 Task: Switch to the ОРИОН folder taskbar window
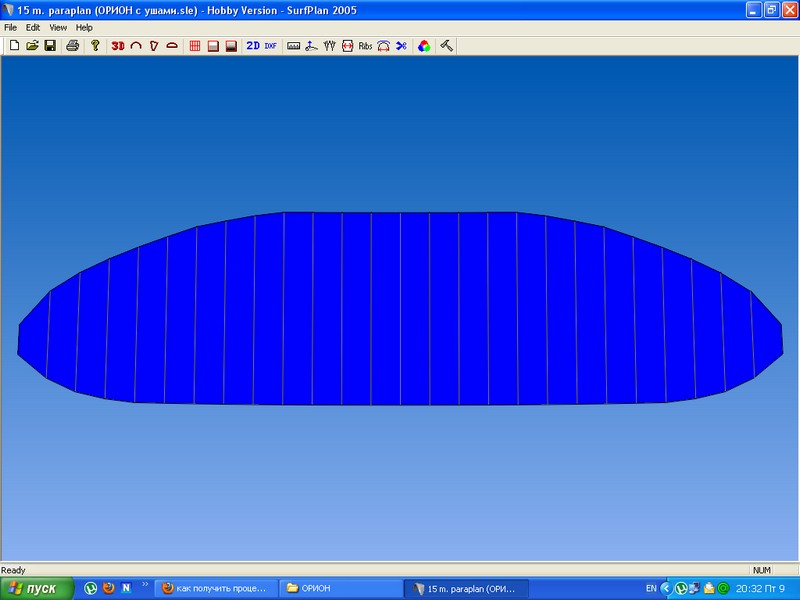(340, 588)
